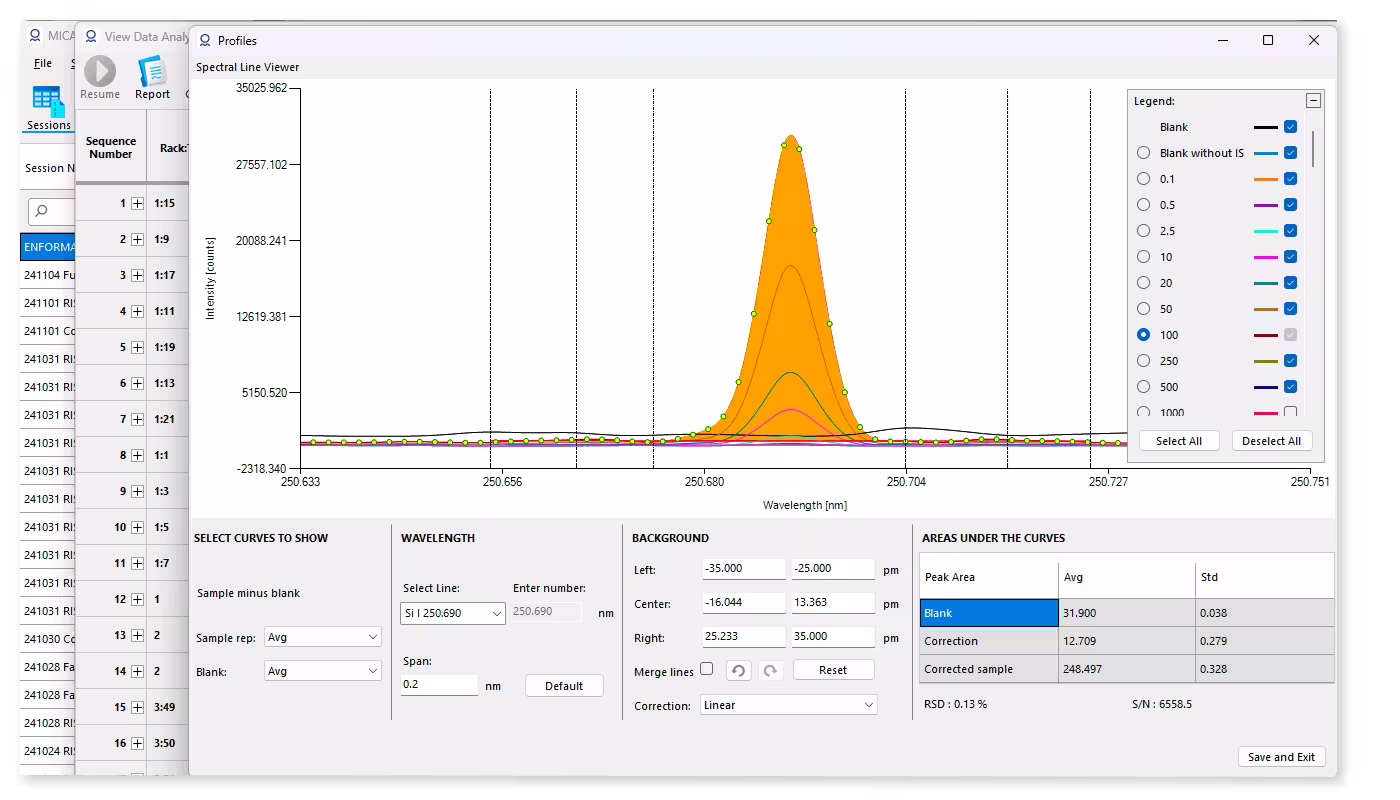Expand sequence number 12 row
1400x800 pixels.
pos(138,599)
